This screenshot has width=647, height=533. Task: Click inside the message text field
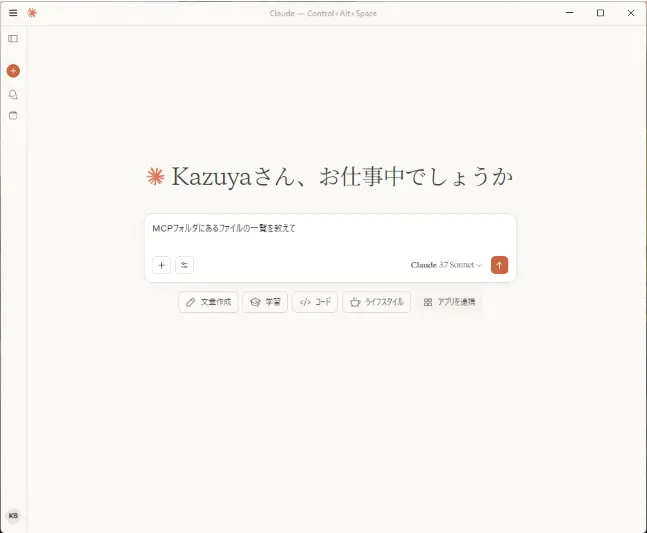330,233
